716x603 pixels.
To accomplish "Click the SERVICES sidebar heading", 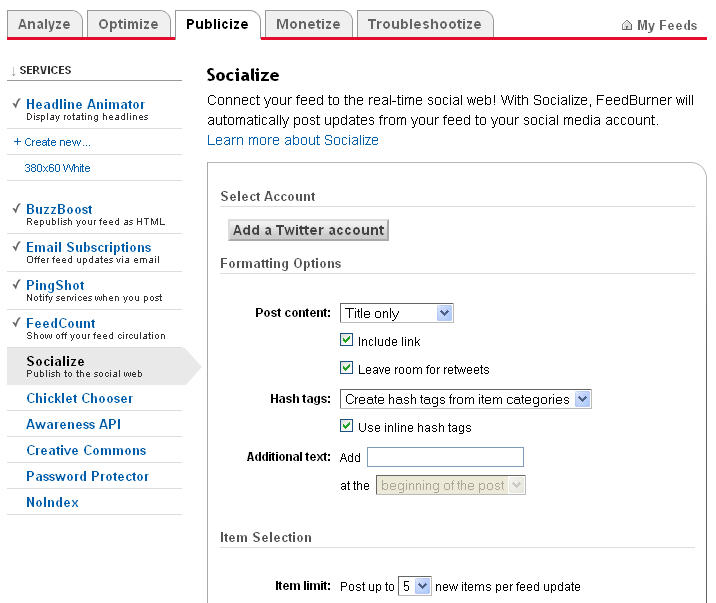I will pos(45,70).
